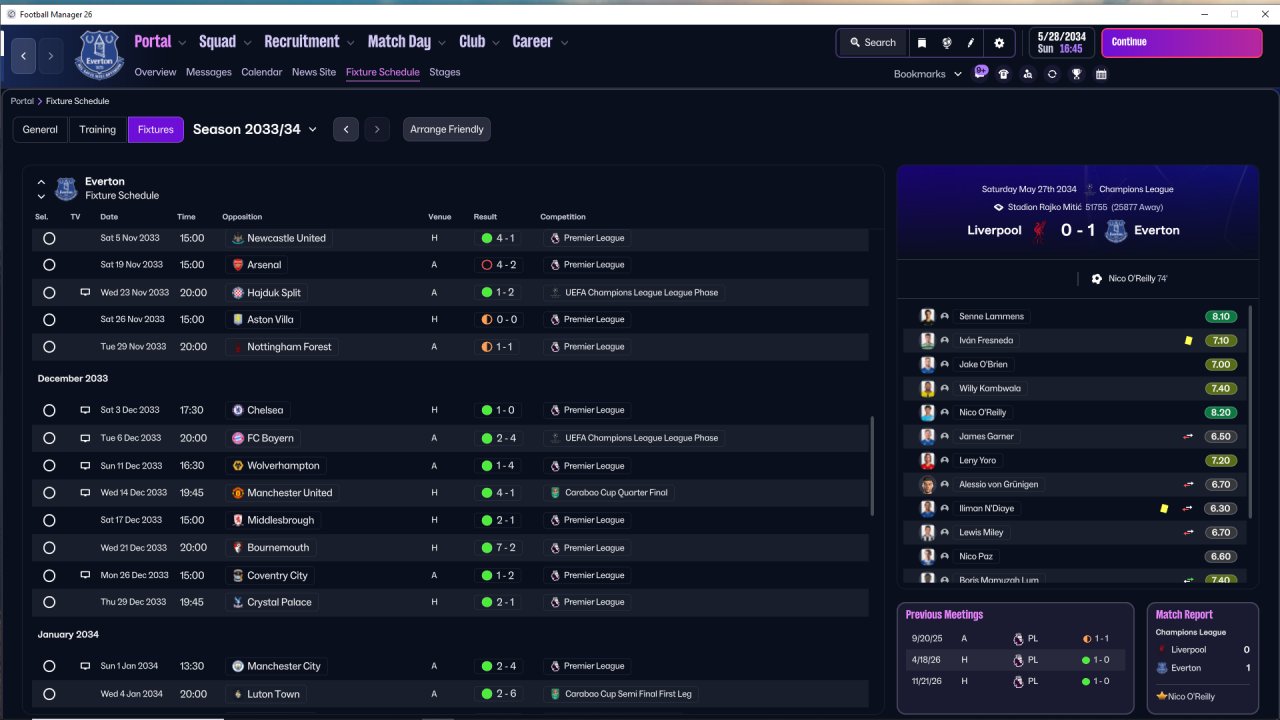Click Manchester United badge in fixtures
This screenshot has height=720, width=1280.
[237, 493]
